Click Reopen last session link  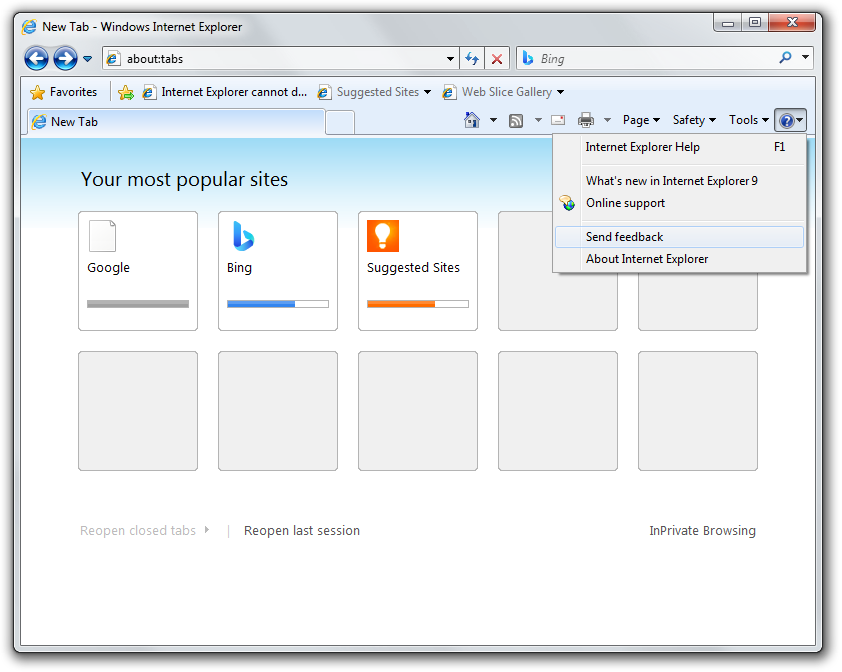302,531
